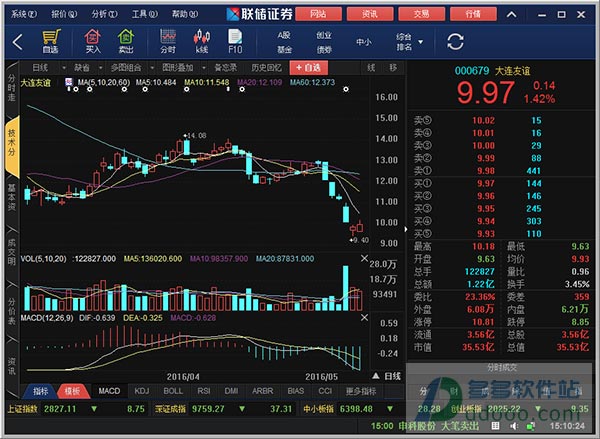Select the 模板 bottom tab
The image size is (600, 439).
[x=72, y=391]
